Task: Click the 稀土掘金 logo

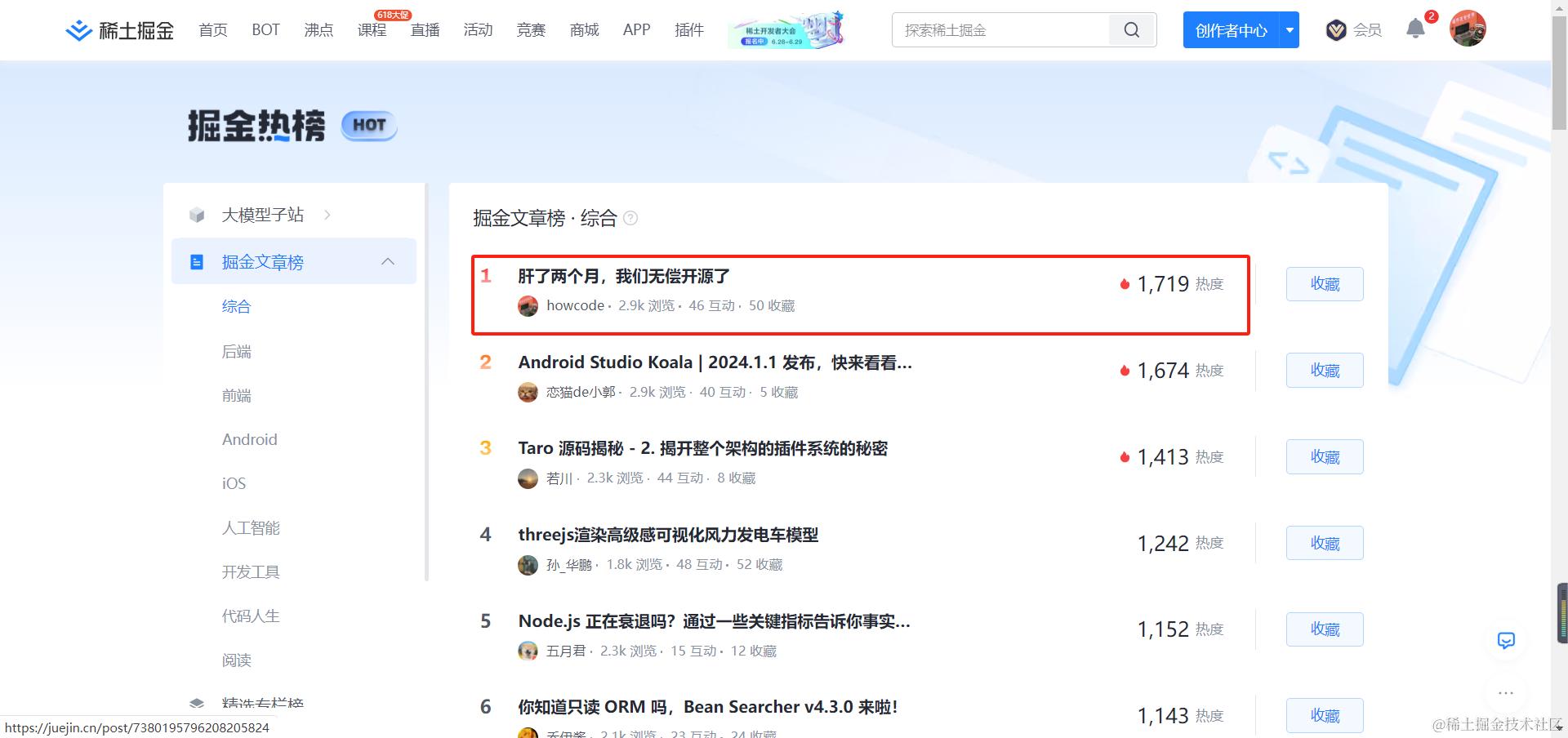Action: (x=119, y=30)
